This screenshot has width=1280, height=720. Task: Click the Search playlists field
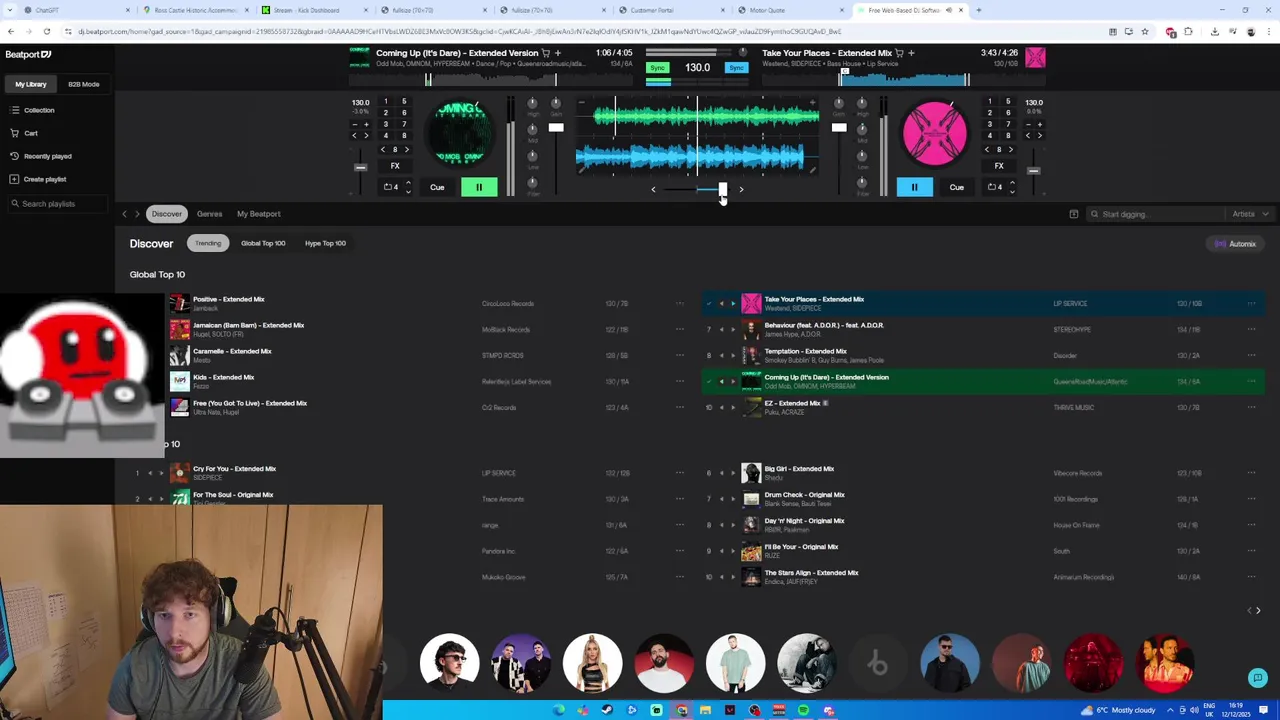point(56,204)
